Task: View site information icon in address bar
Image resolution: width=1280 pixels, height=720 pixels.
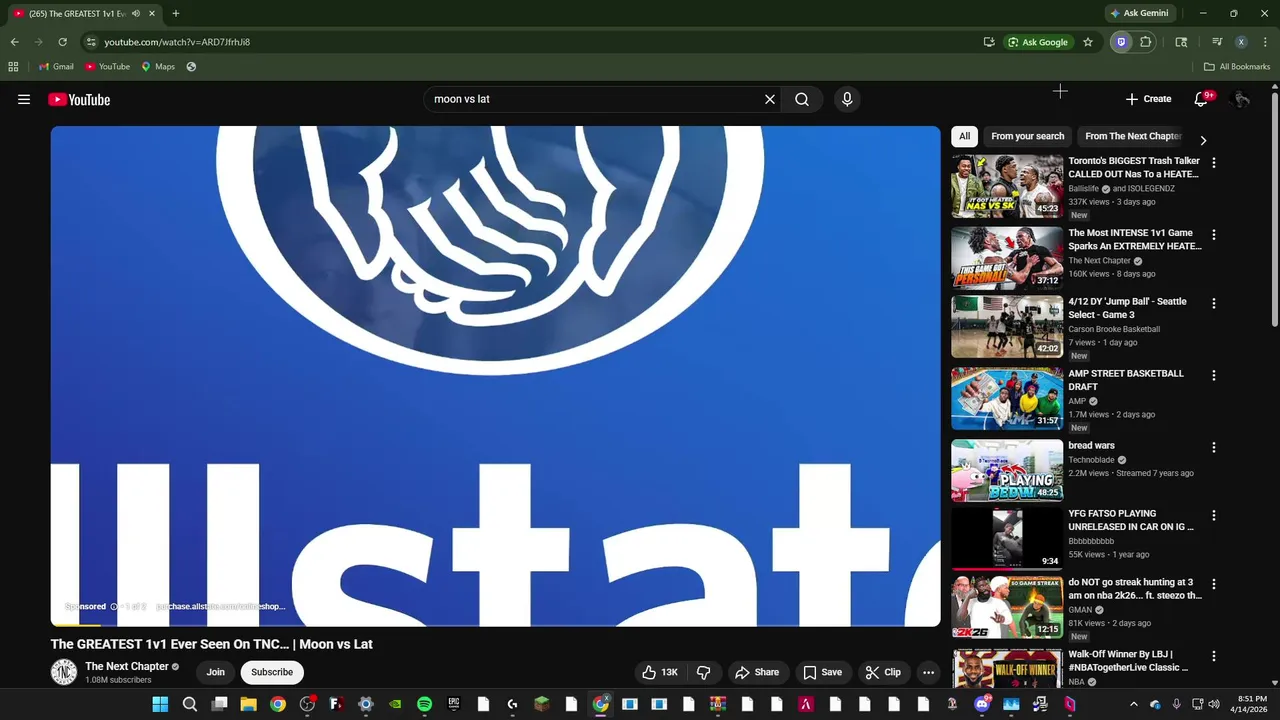Action: [91, 42]
